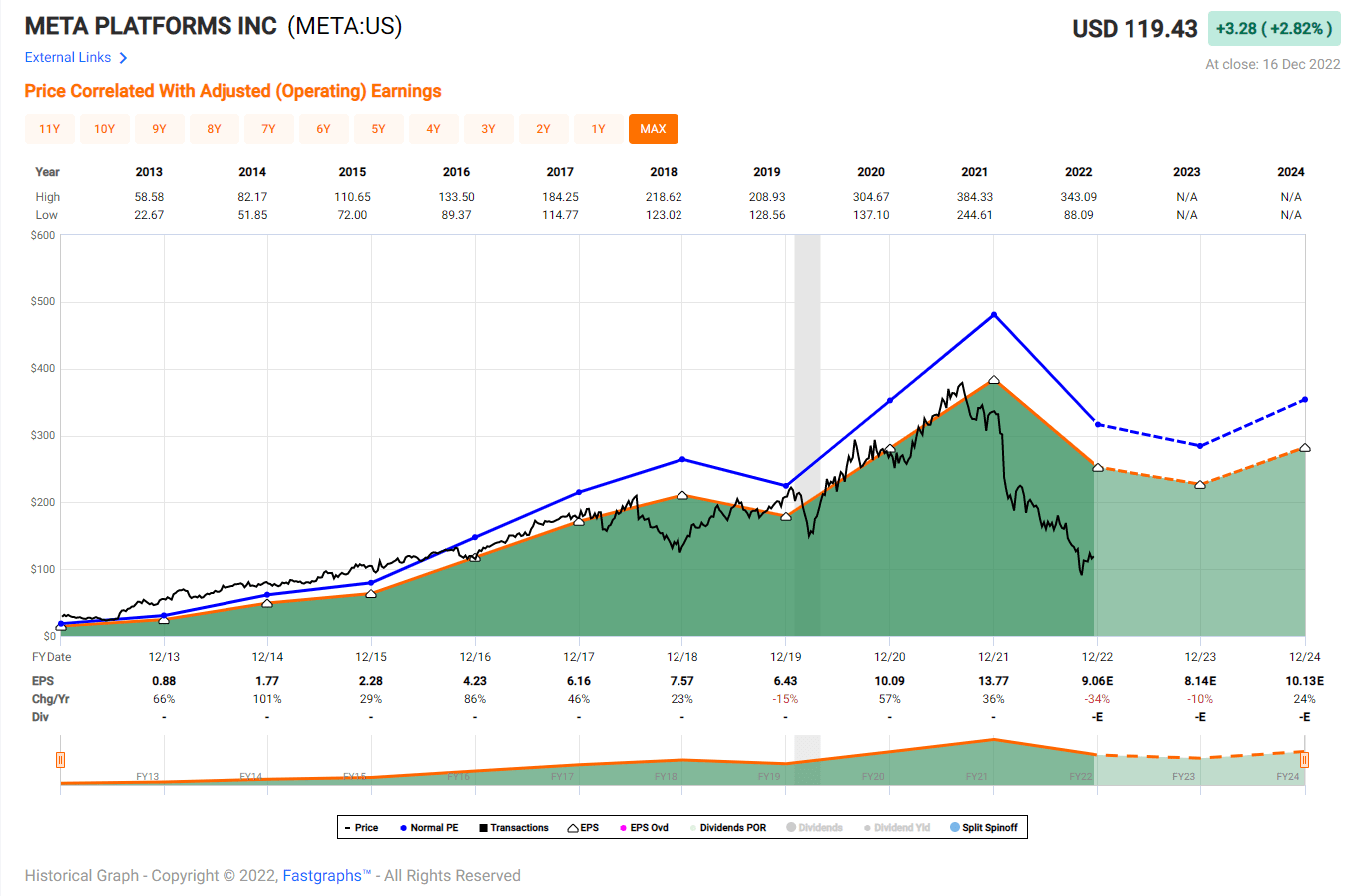Click the left timeline range slider handle

click(61, 759)
